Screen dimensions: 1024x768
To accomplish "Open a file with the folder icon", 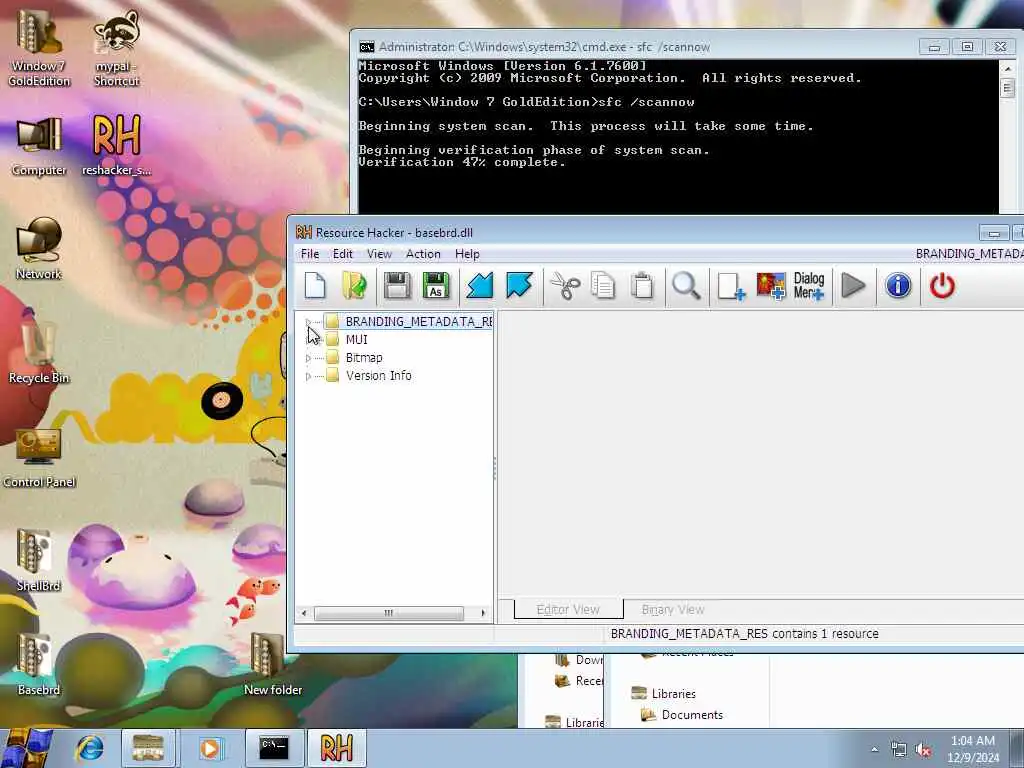I will click(354, 285).
